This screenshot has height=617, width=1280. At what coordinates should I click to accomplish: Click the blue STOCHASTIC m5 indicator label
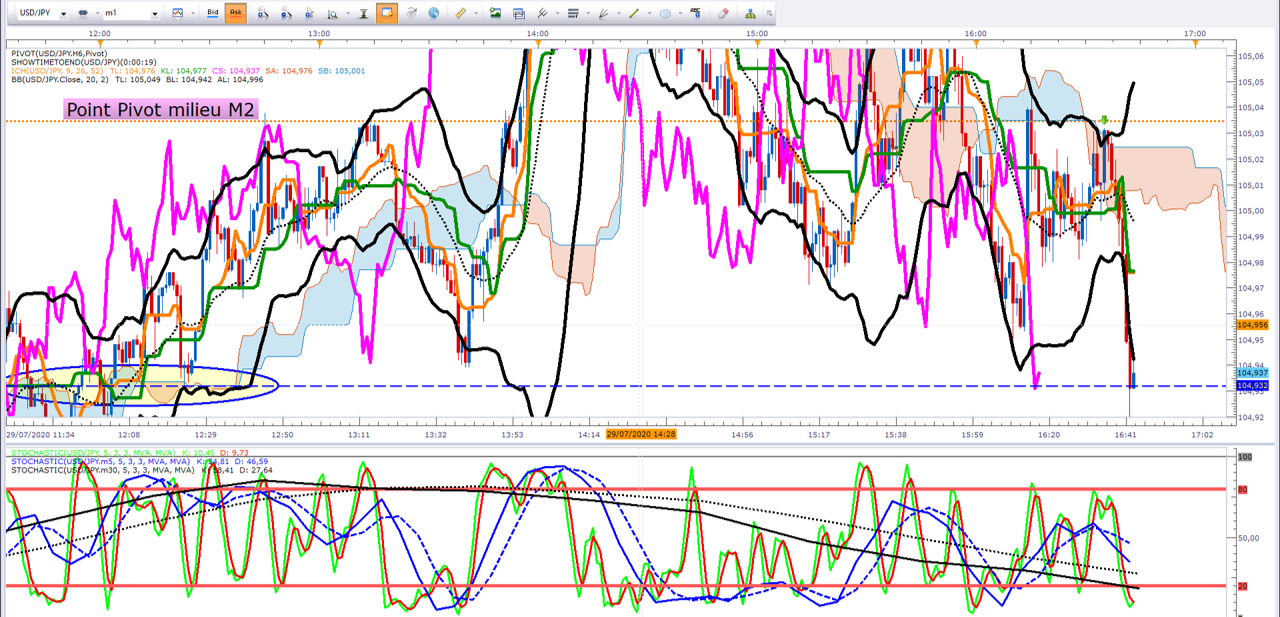pos(100,461)
